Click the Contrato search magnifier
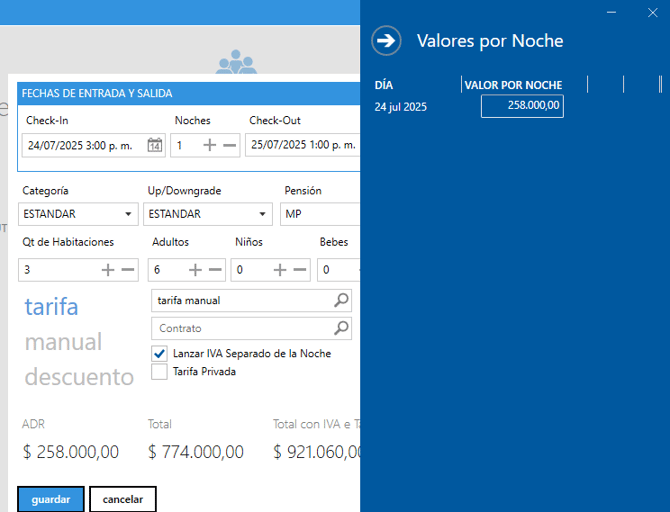Screen dimensions: 670x512 (341, 328)
